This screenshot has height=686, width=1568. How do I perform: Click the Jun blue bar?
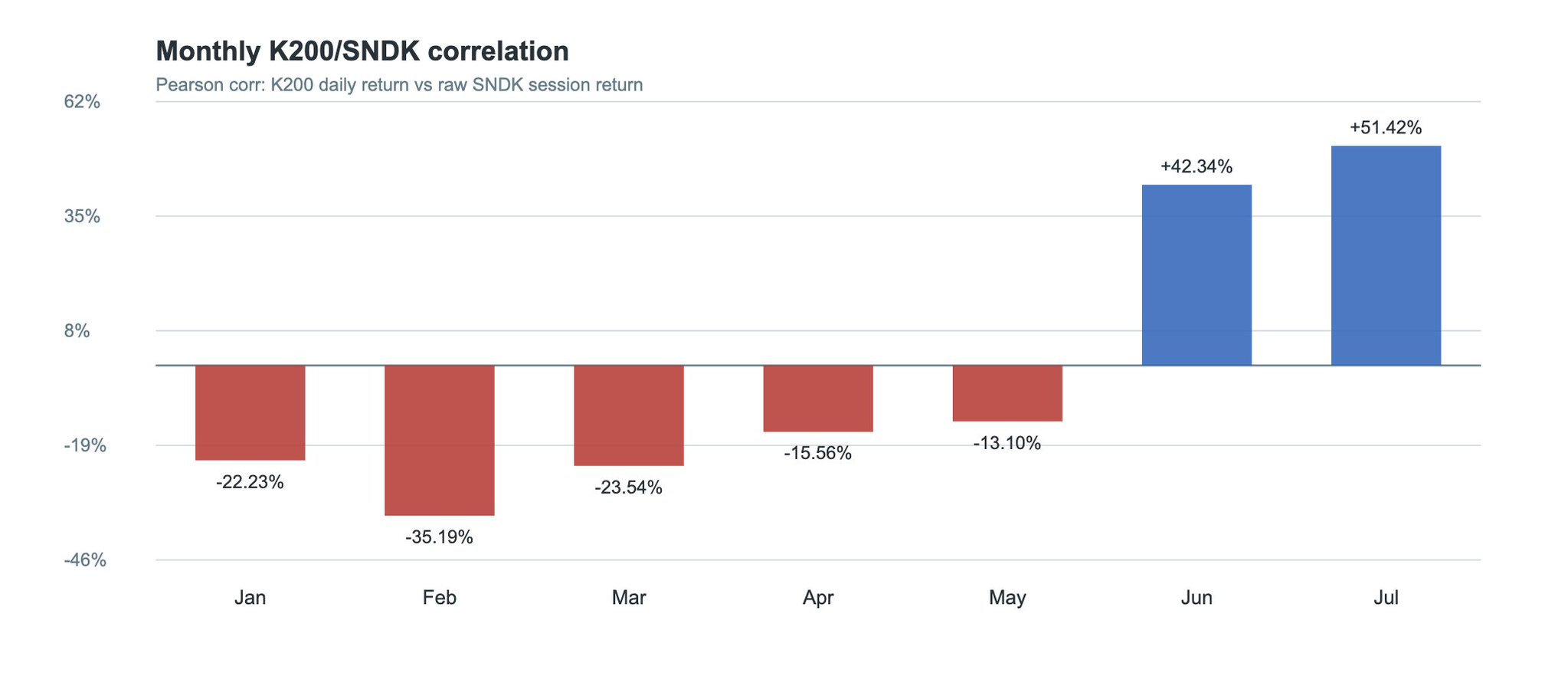tap(1196, 275)
